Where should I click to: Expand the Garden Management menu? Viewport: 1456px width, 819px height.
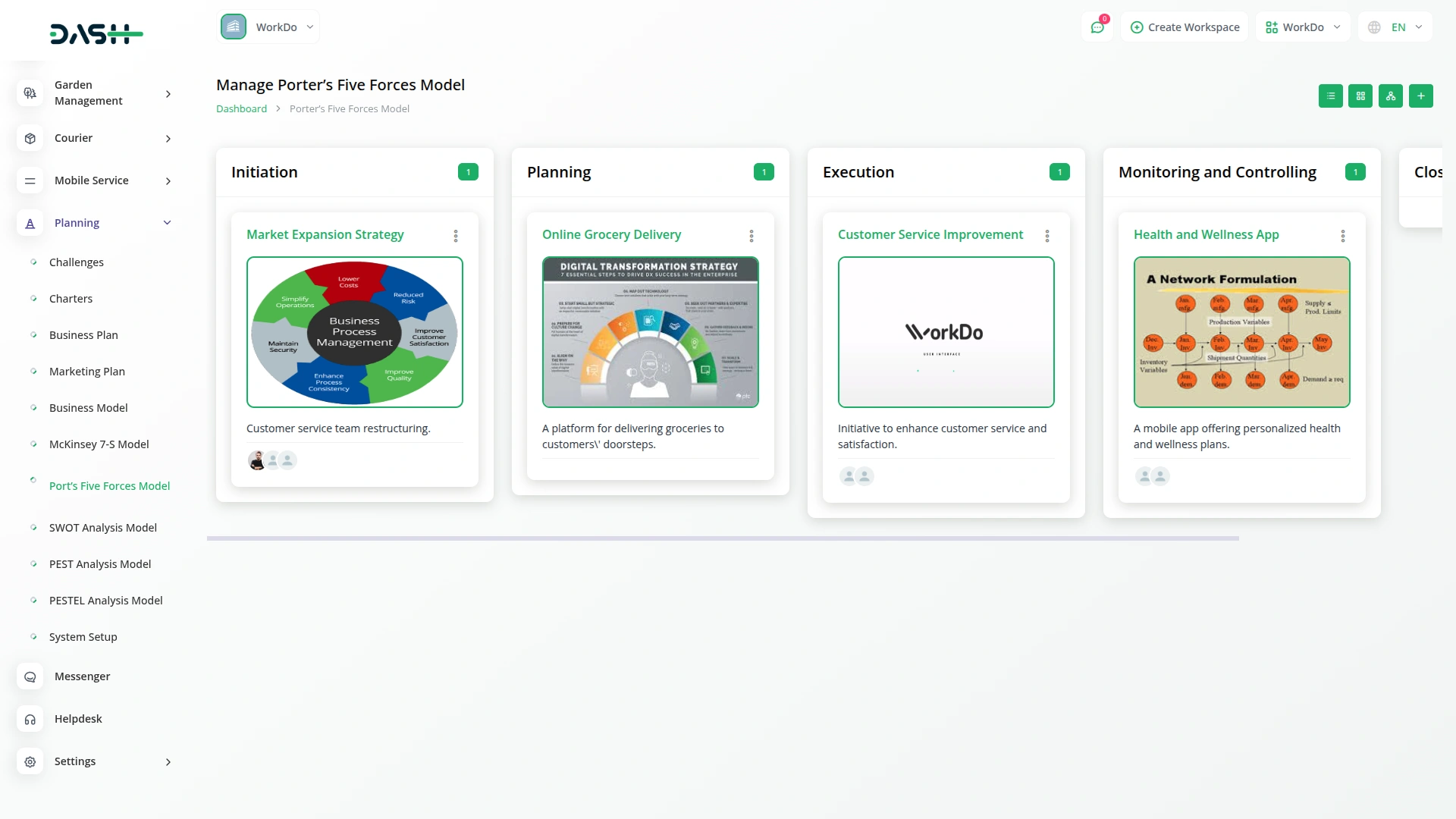pyautogui.click(x=168, y=93)
